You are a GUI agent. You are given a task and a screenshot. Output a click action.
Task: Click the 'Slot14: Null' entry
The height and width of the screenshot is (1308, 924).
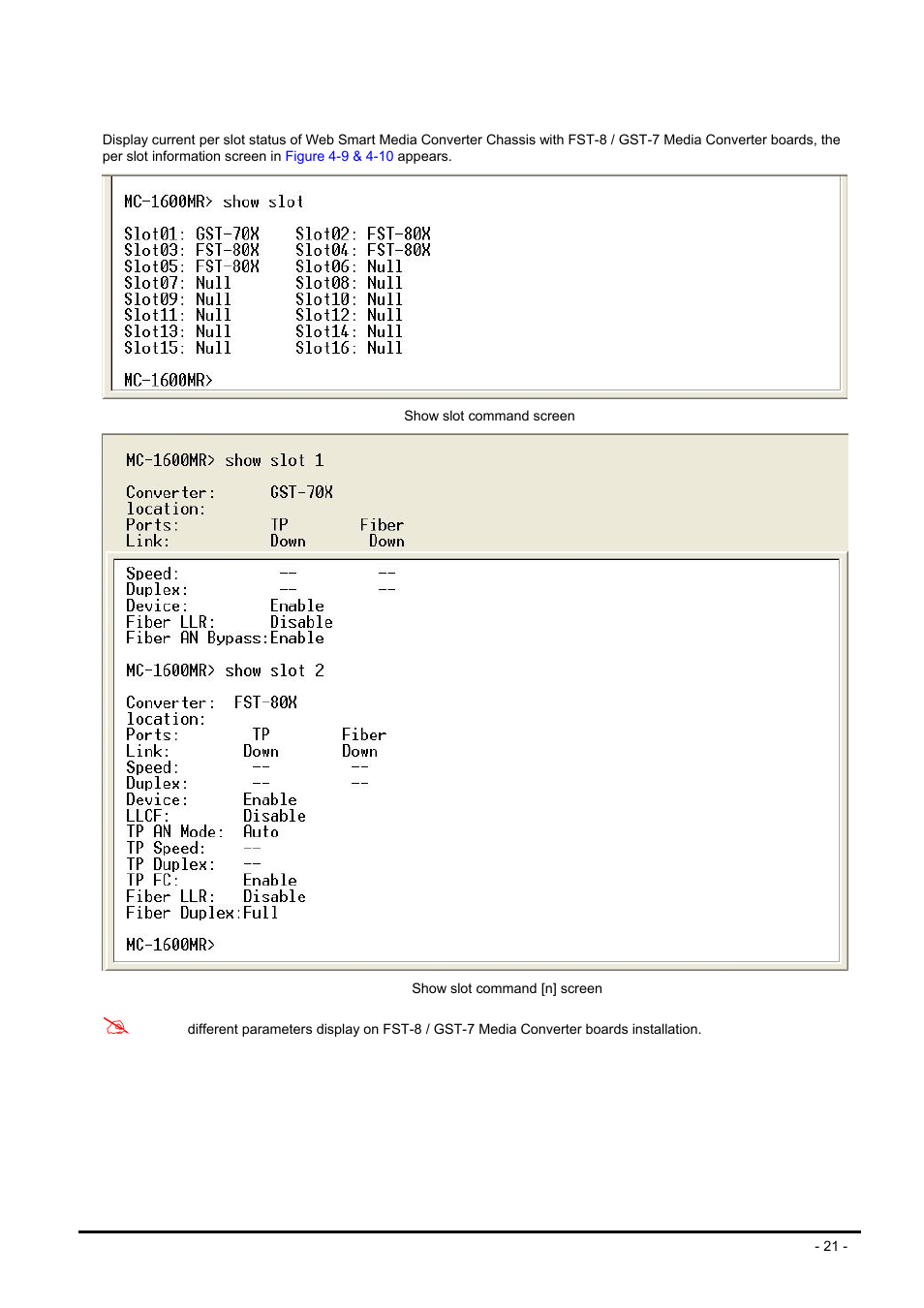coord(349,331)
